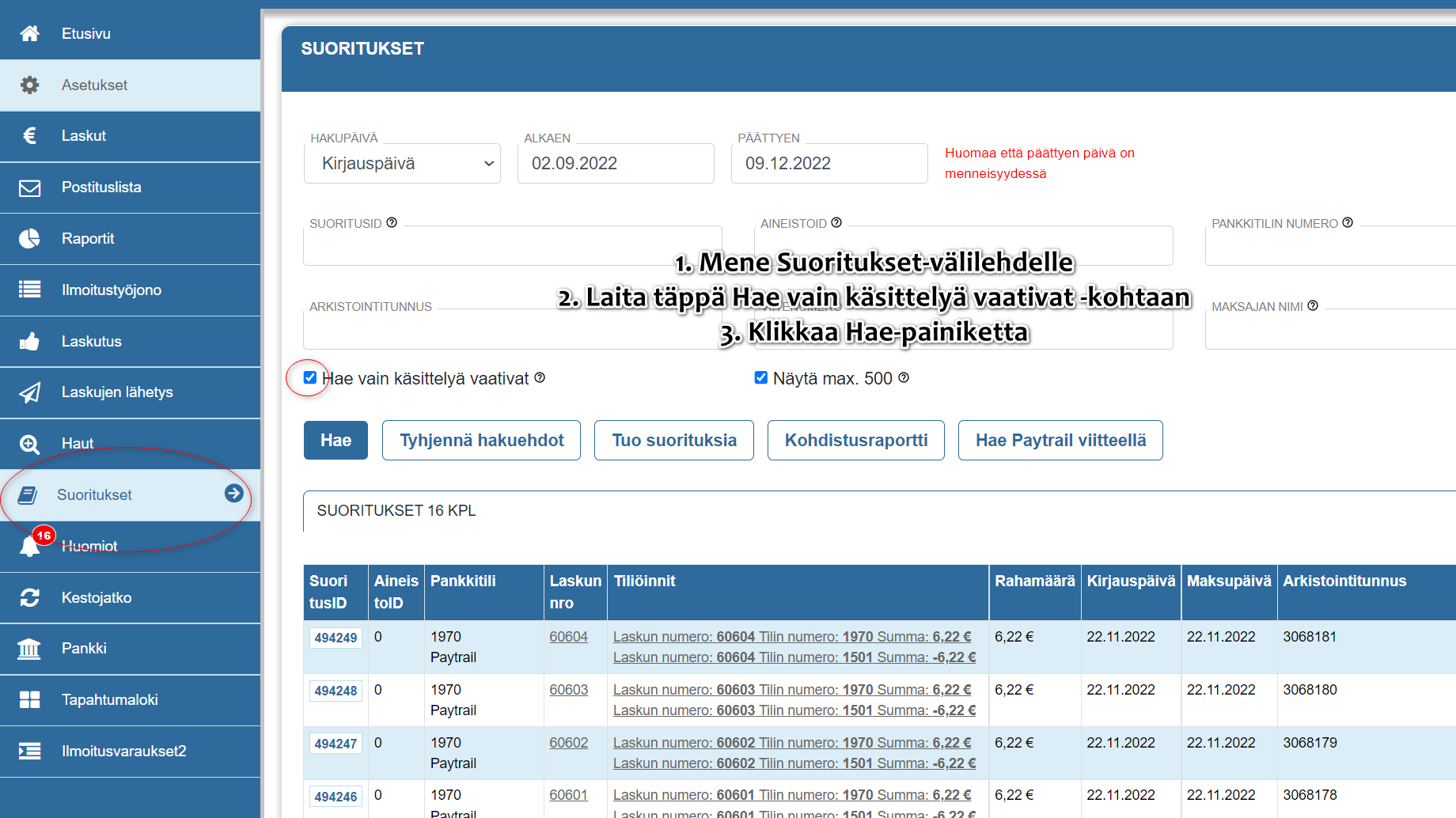
Task: Open the HAKUPÄIVÄ Kirjauspäivä dropdown
Action: coord(402,163)
